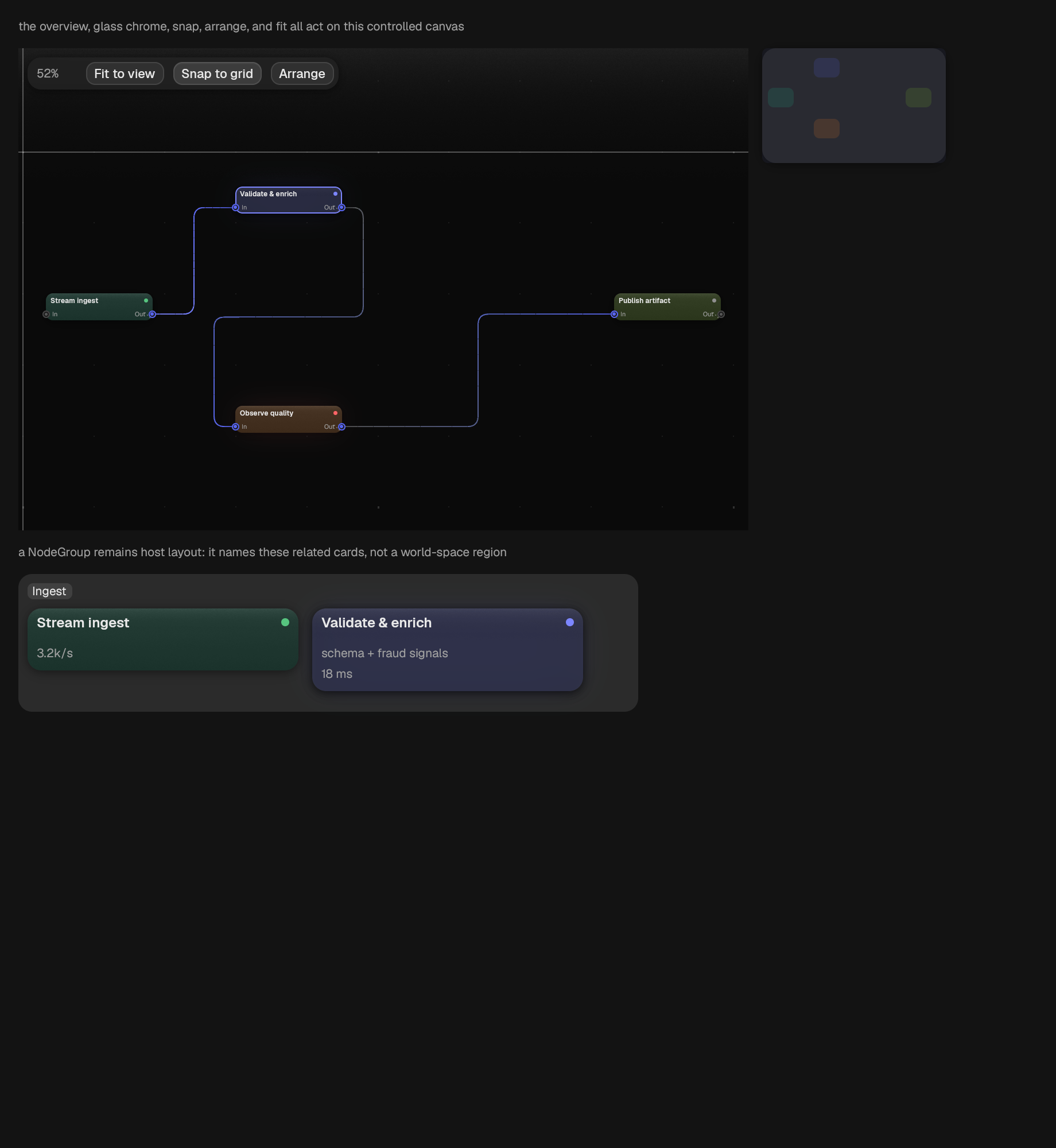Click the green node on minimap's right side
The image size is (1056, 1148).
(918, 98)
